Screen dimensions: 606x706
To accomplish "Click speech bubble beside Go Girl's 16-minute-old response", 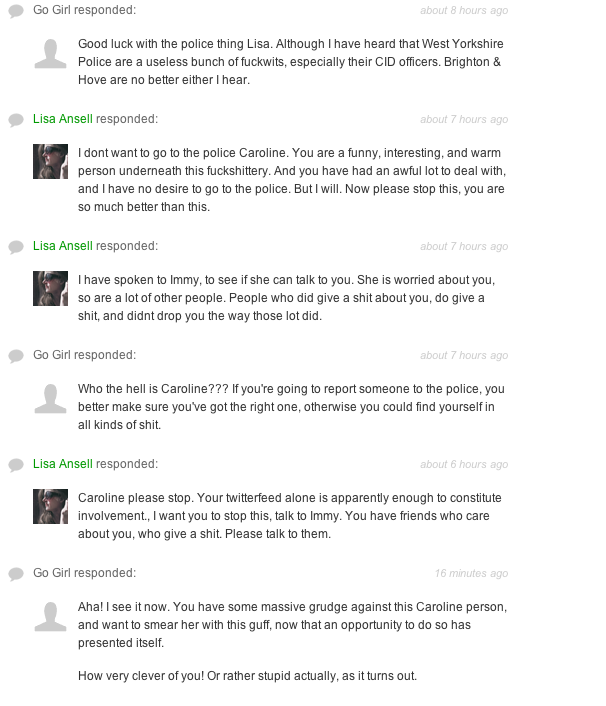I will 16,574.
